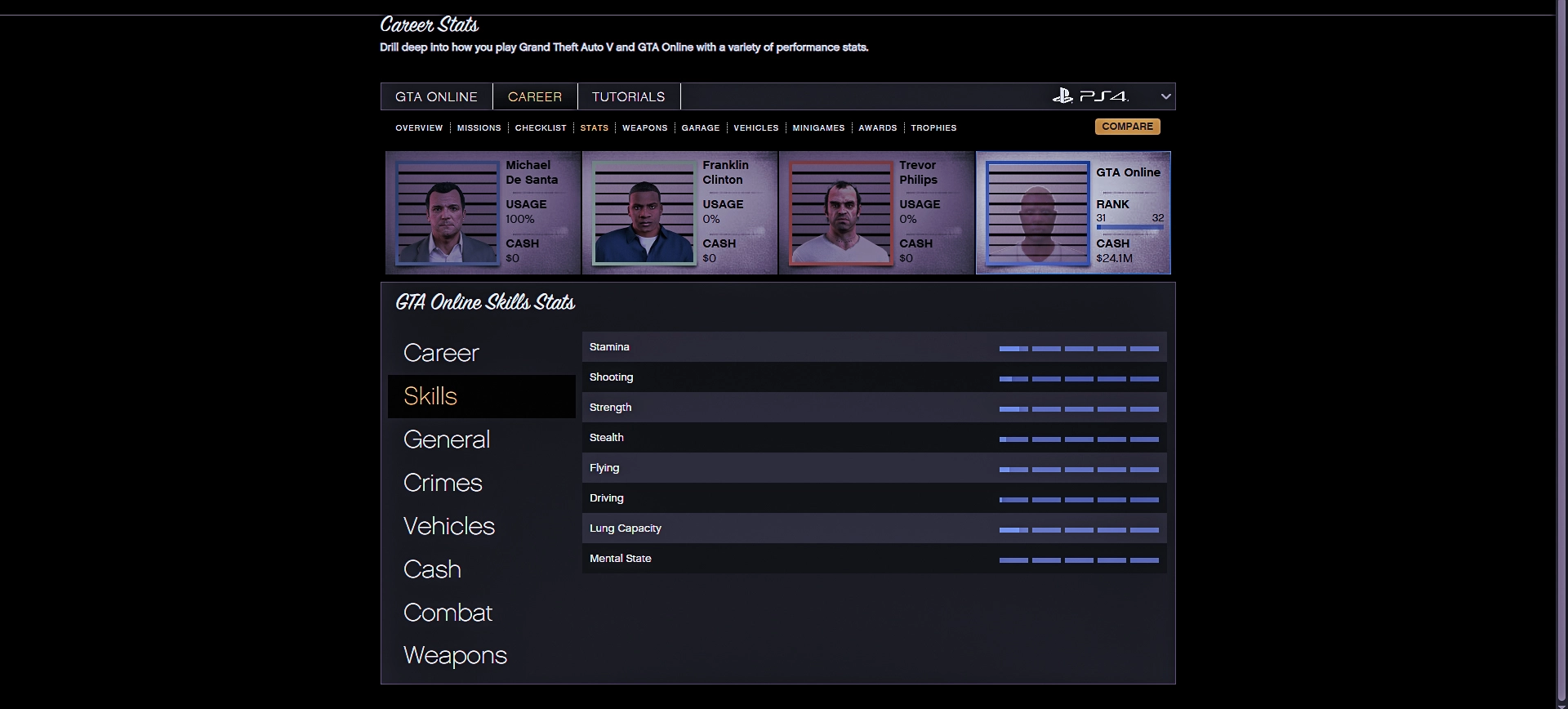Open the GARAGE submenu link

pos(700,128)
